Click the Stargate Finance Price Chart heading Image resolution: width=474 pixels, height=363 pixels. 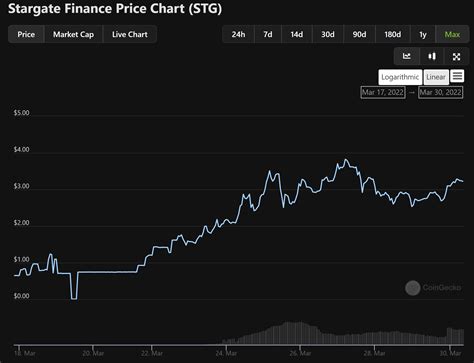pos(115,9)
